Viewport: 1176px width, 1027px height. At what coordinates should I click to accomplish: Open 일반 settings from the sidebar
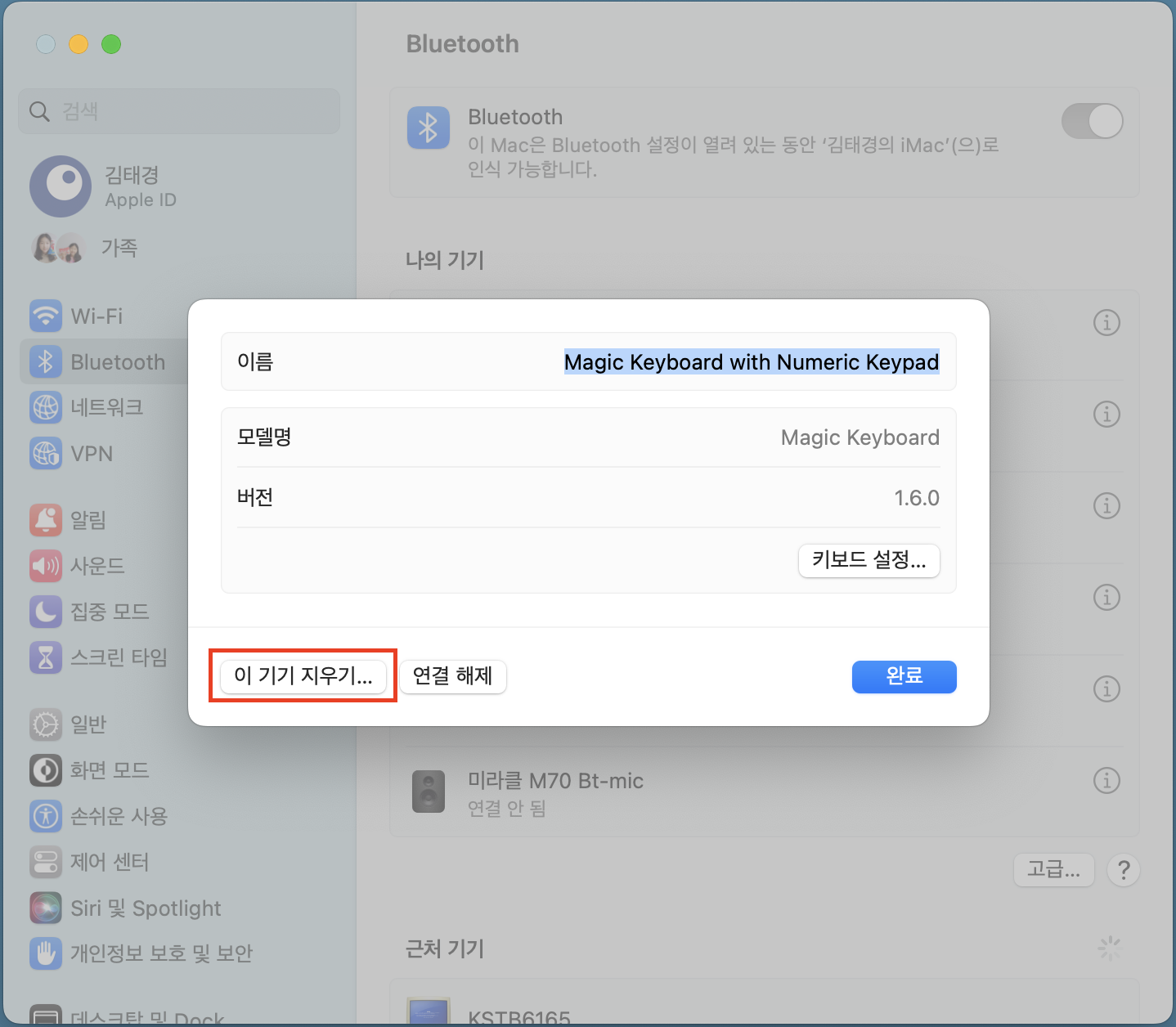click(x=45, y=724)
